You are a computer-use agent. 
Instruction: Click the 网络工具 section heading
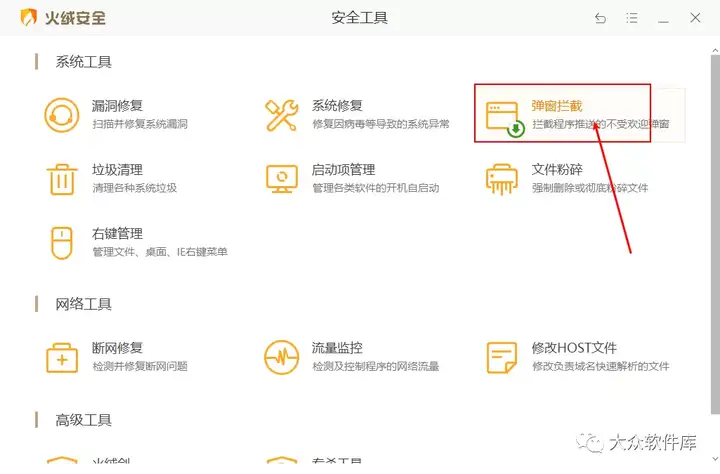point(83,304)
